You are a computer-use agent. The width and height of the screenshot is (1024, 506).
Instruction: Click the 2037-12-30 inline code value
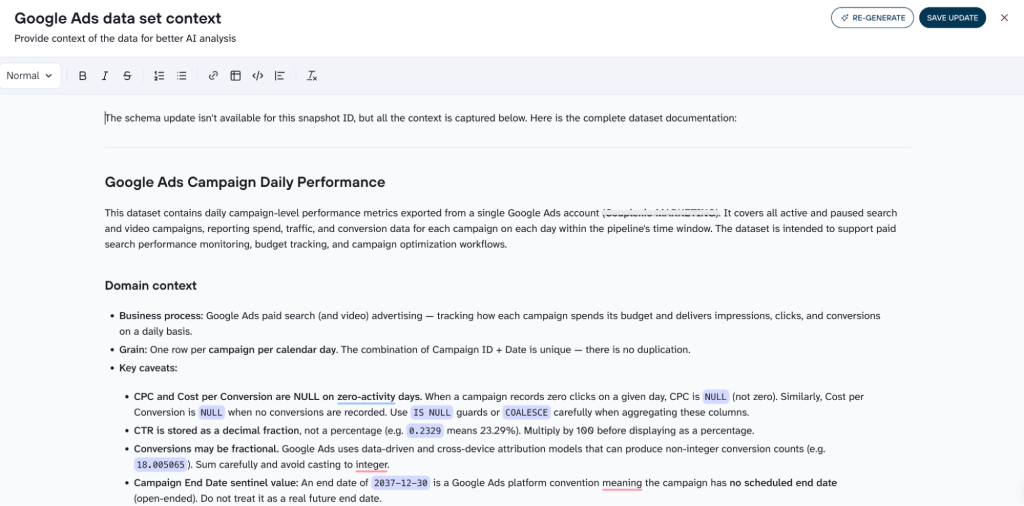pyautogui.click(x=401, y=483)
